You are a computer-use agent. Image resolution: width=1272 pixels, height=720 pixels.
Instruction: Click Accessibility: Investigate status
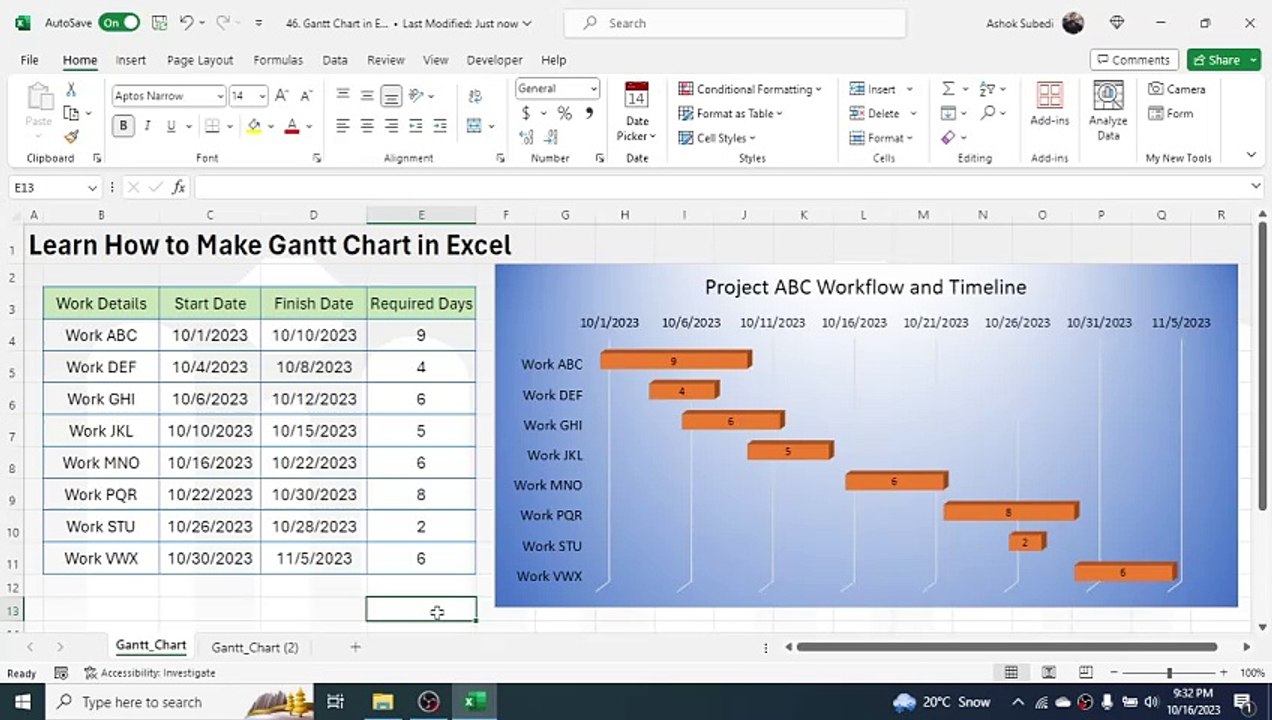click(150, 673)
